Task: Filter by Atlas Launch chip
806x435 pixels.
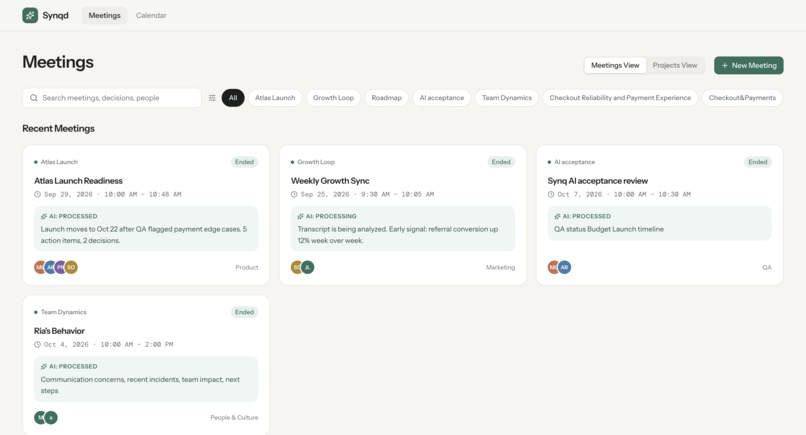Action: pyautogui.click(x=275, y=98)
